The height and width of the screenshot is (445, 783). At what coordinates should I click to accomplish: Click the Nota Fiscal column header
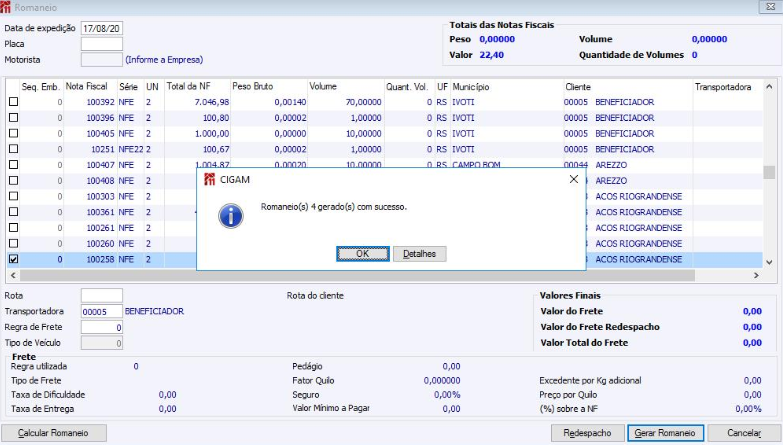click(87, 87)
